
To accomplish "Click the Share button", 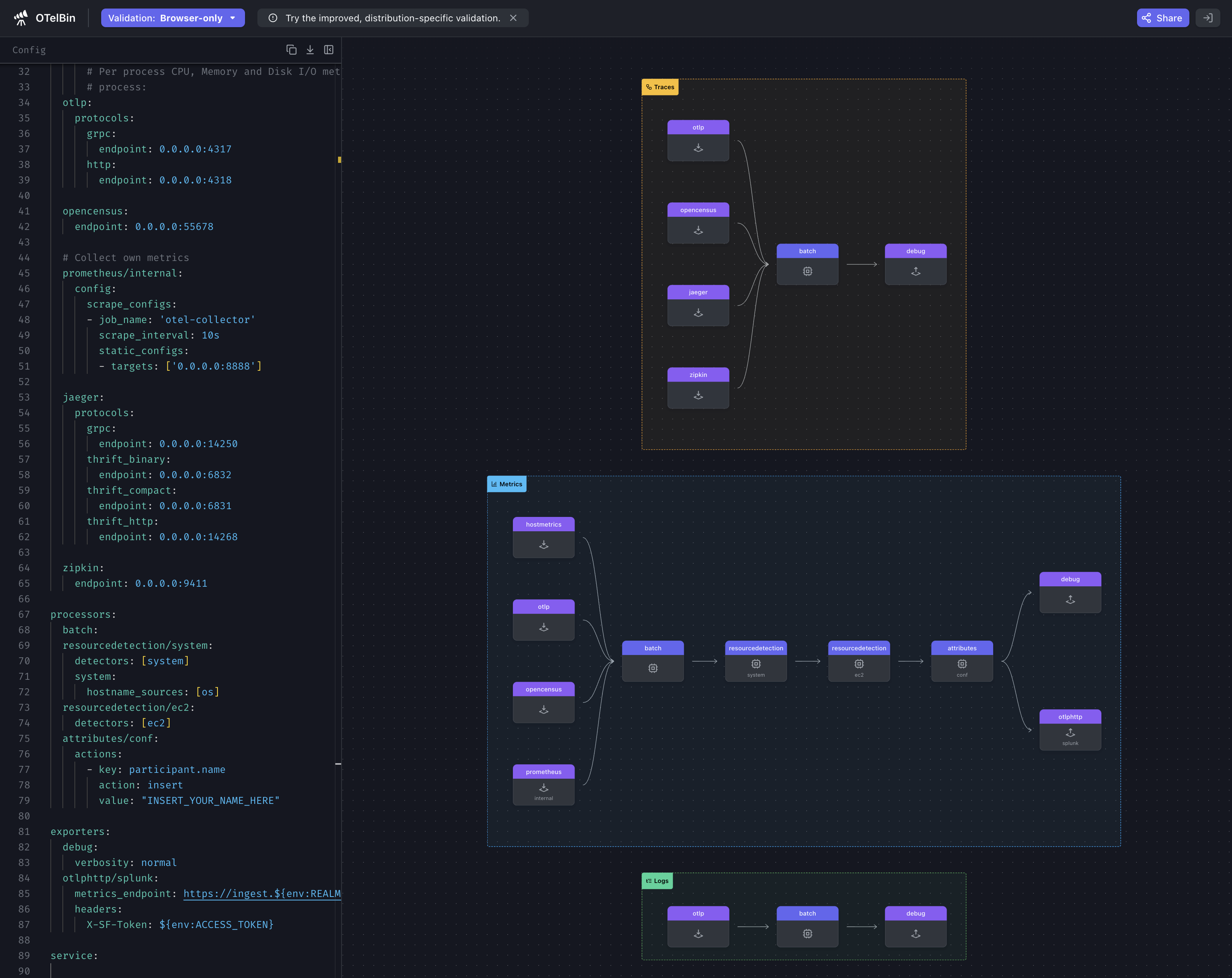I will pos(1162,18).
